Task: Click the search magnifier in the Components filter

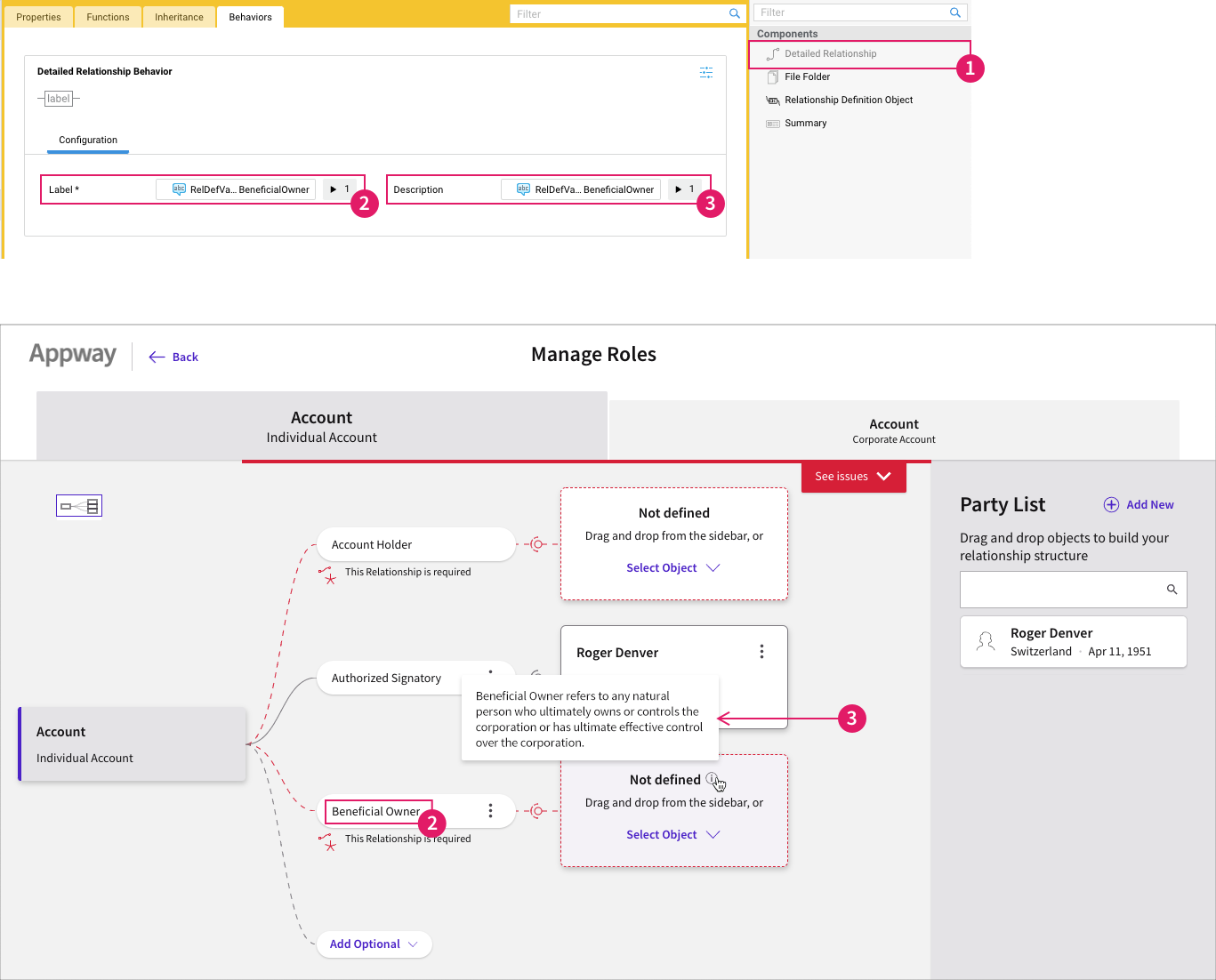Action: pos(955,12)
